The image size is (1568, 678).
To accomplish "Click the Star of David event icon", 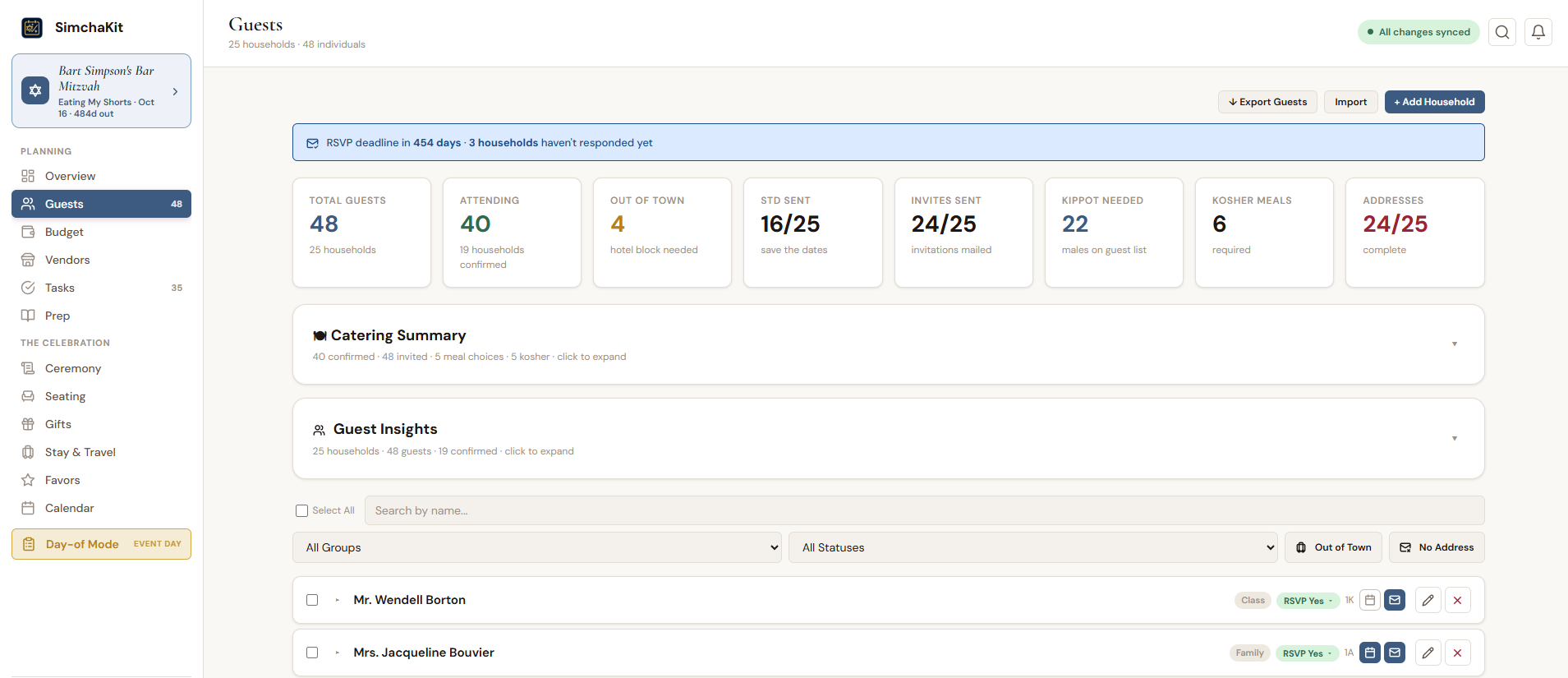I will (35, 91).
